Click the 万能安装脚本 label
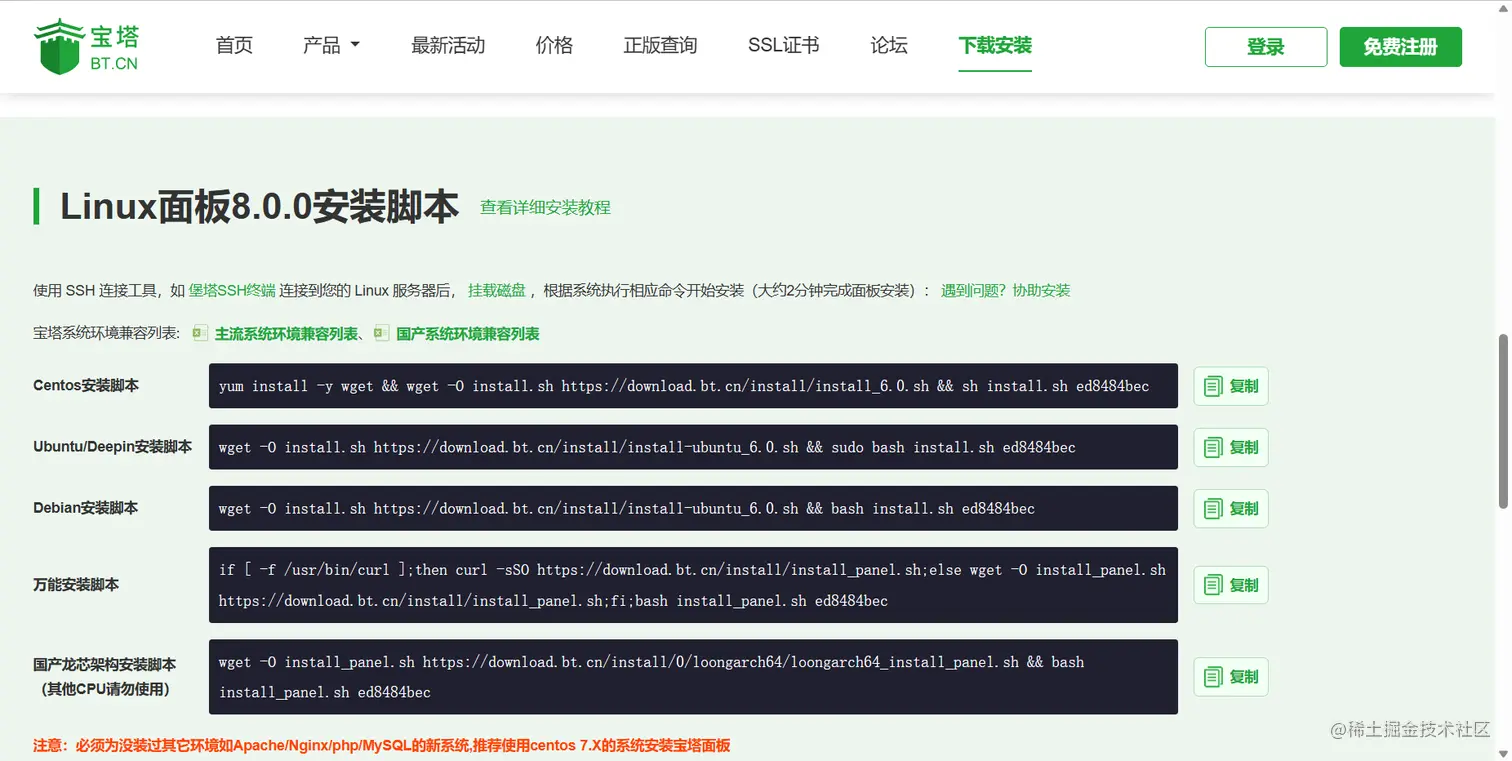Screen dimensions: 1512x761 pyautogui.click(x=76, y=585)
